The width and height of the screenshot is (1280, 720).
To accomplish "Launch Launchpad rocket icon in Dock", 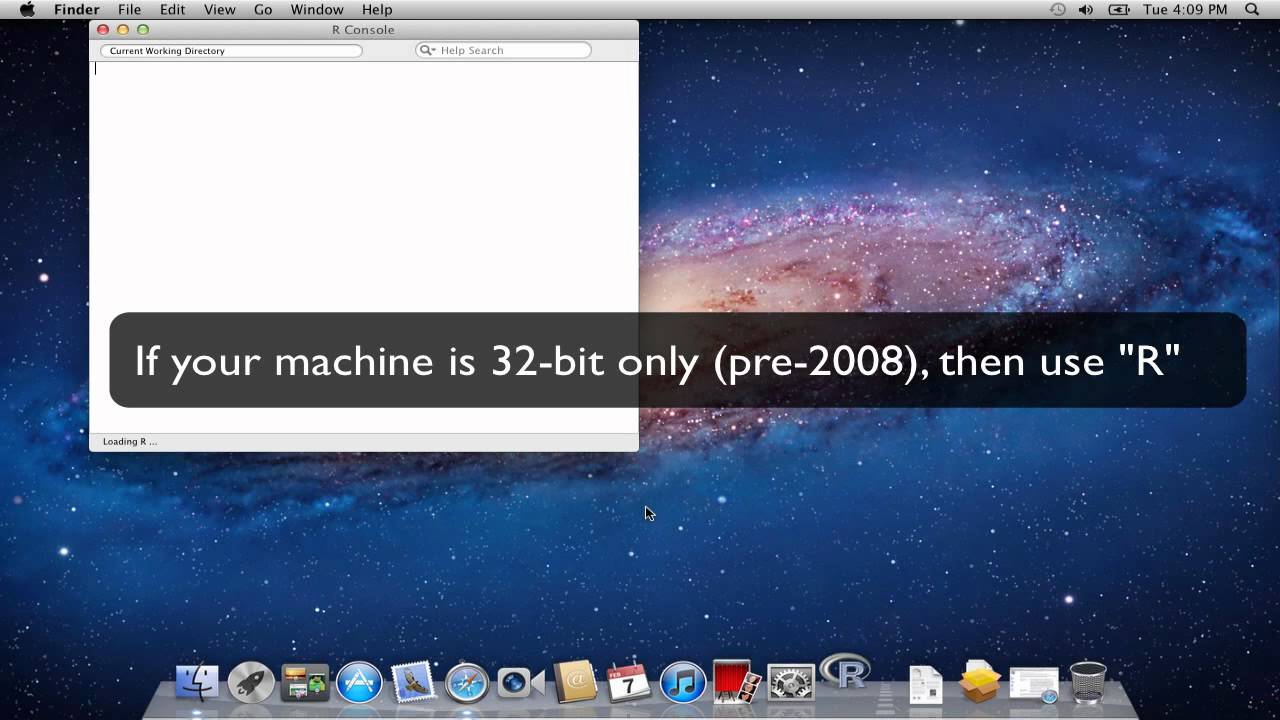I will coord(251,683).
